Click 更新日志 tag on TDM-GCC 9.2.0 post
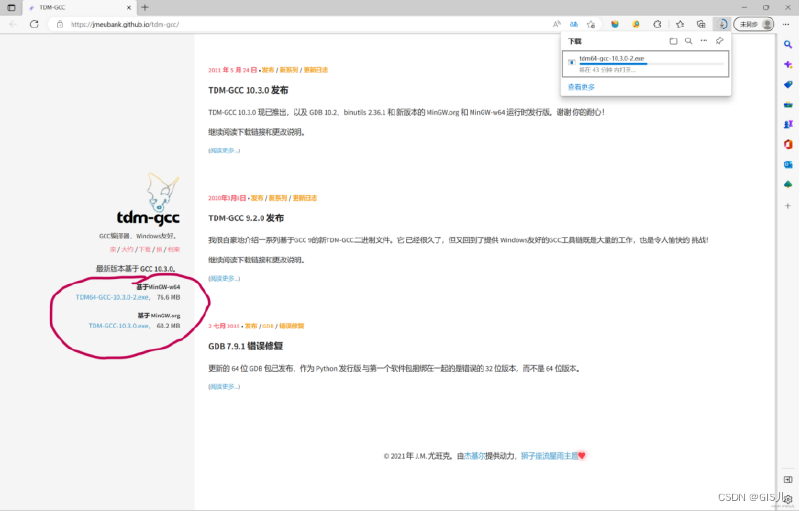This screenshot has height=511, width=800. (x=305, y=198)
